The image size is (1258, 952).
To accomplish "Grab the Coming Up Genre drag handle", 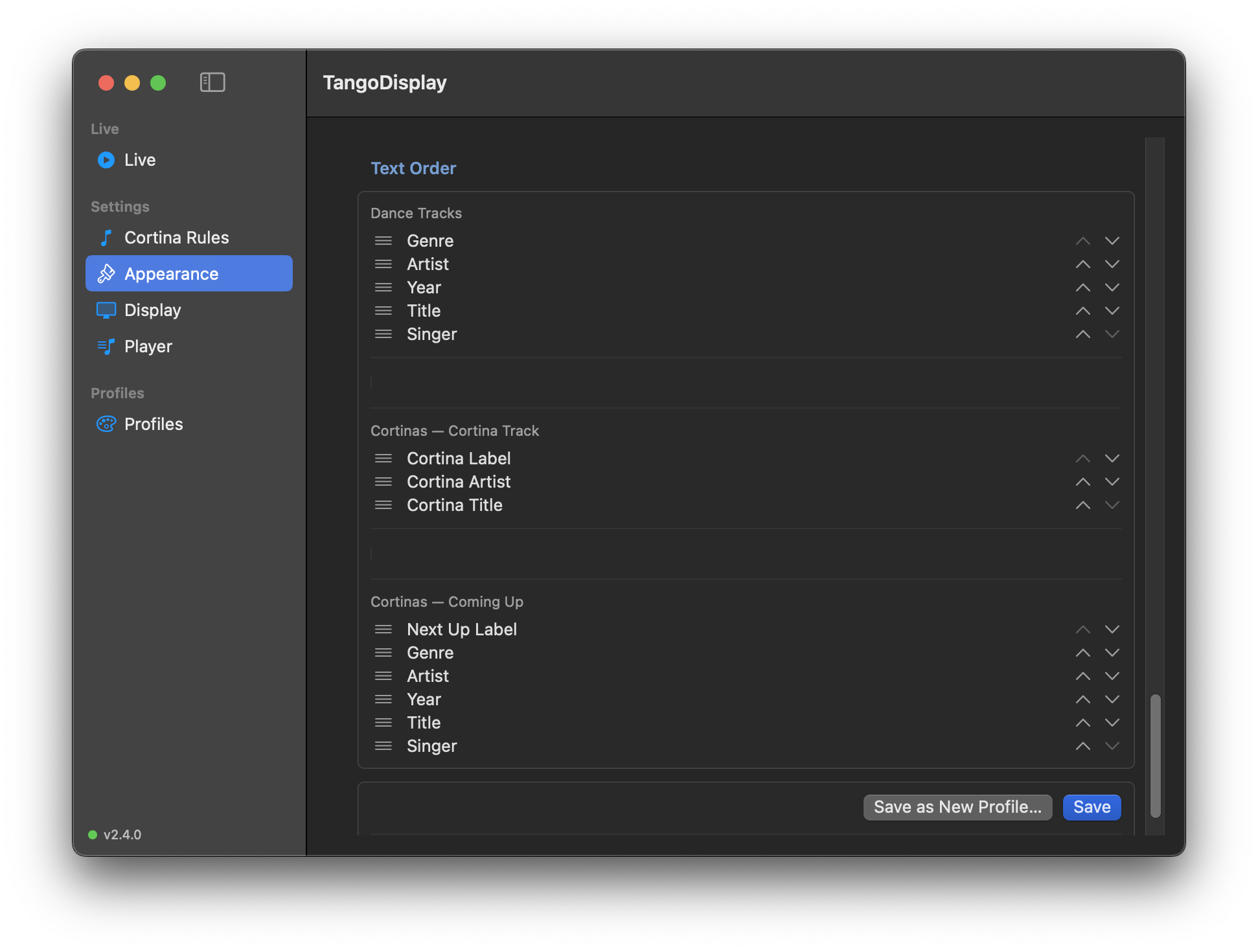I will 383,653.
